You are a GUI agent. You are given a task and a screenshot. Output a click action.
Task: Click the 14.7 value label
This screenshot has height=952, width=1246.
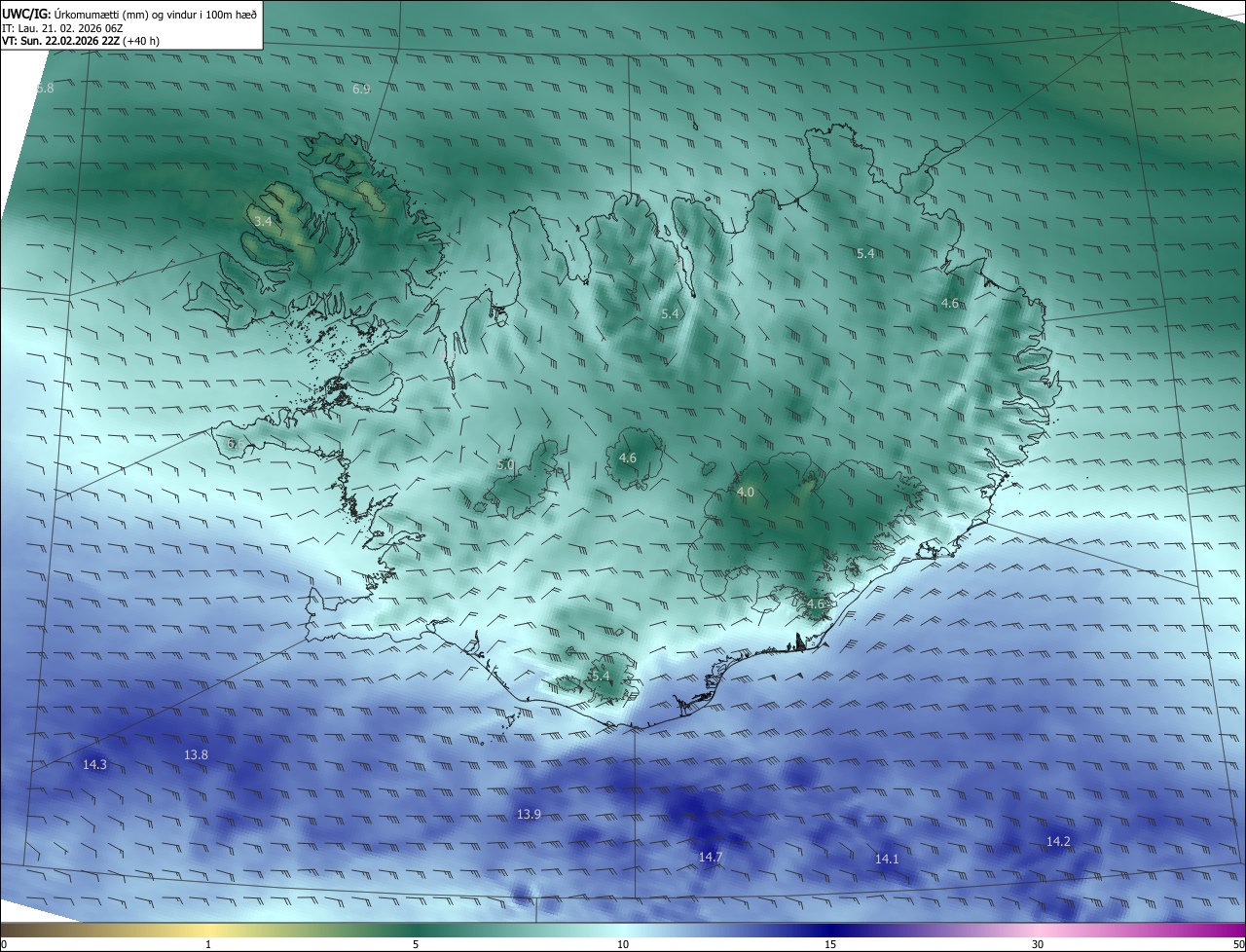pyautogui.click(x=711, y=857)
